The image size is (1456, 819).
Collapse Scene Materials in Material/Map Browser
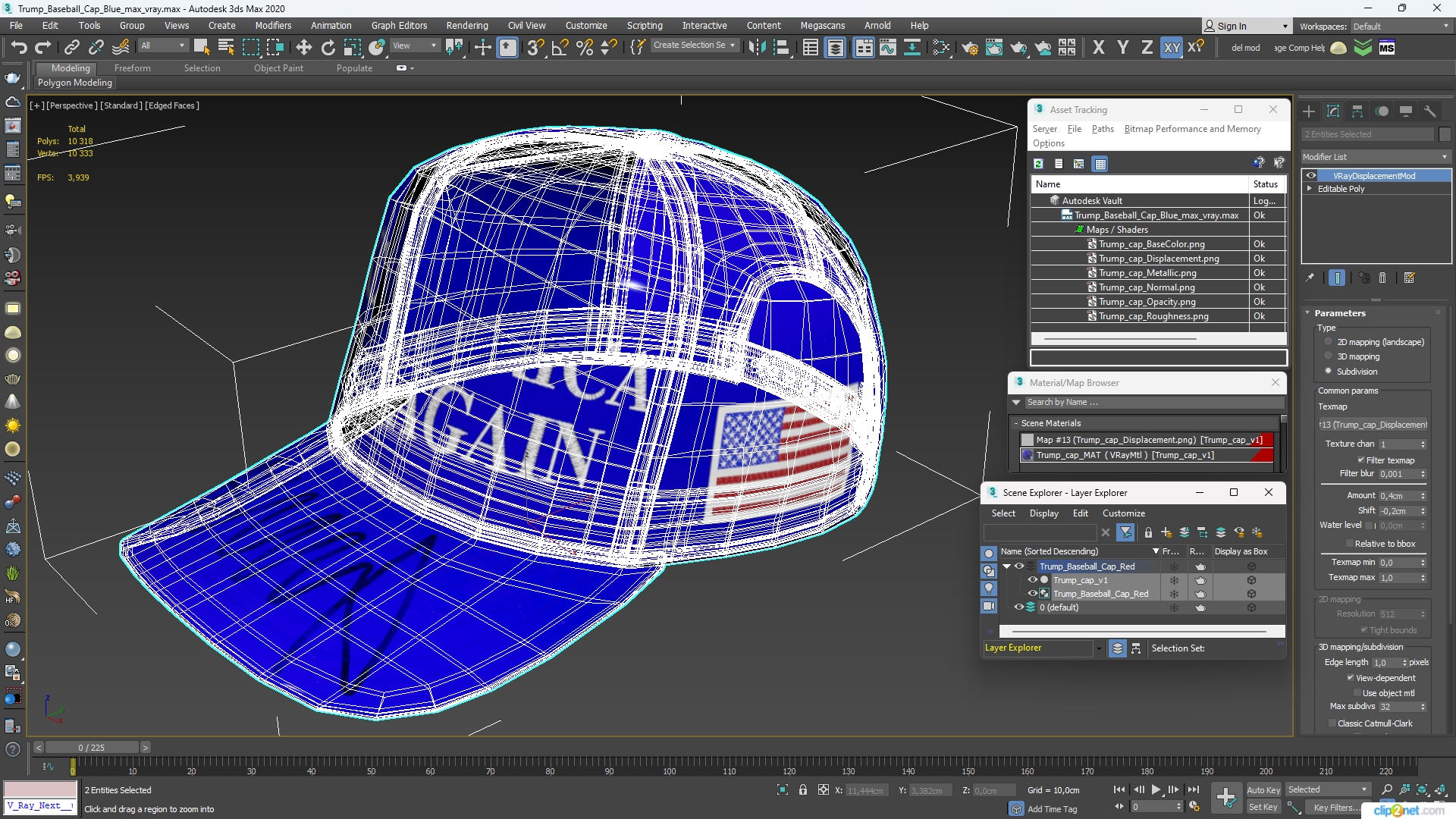click(x=1015, y=423)
